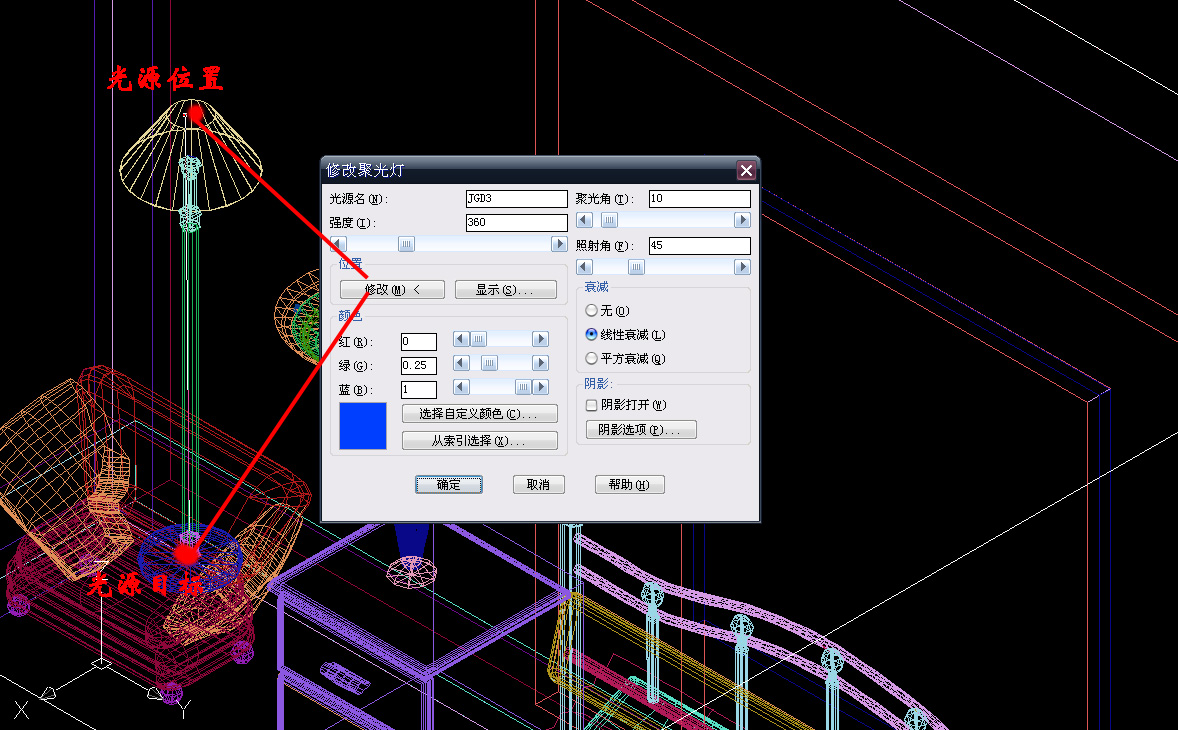
Task: Decrease green with left arrow
Action: click(x=461, y=363)
